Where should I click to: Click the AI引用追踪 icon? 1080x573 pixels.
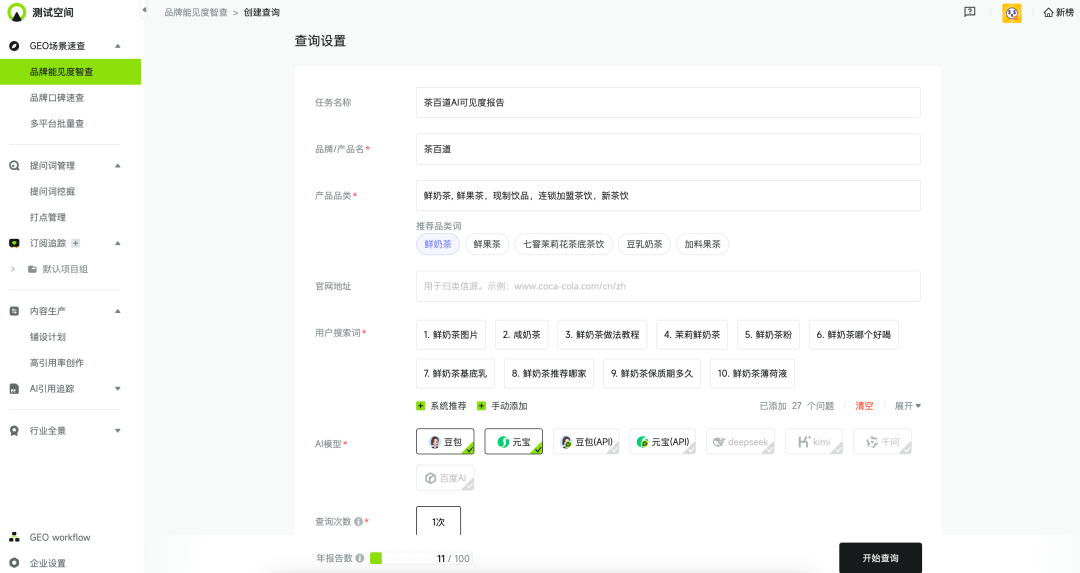(x=14, y=389)
